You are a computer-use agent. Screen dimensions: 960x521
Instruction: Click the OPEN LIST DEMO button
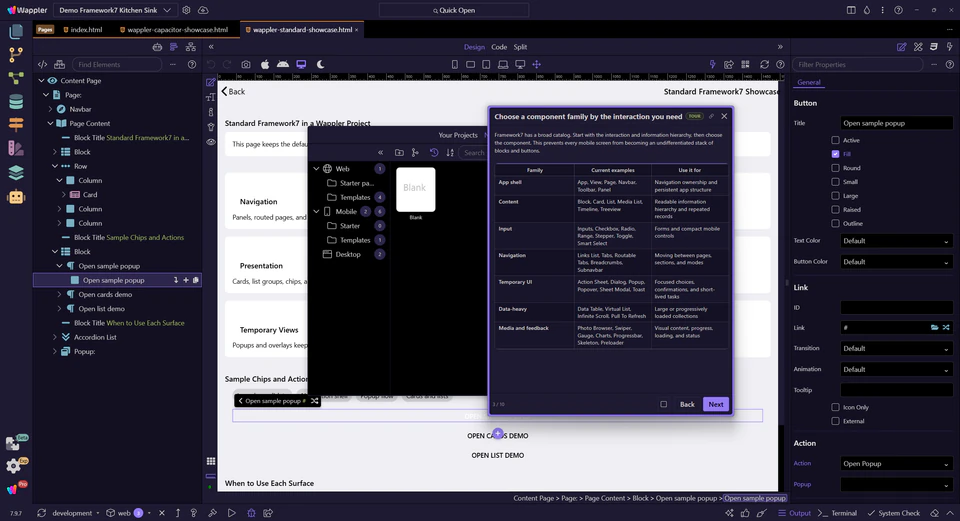(x=498, y=455)
